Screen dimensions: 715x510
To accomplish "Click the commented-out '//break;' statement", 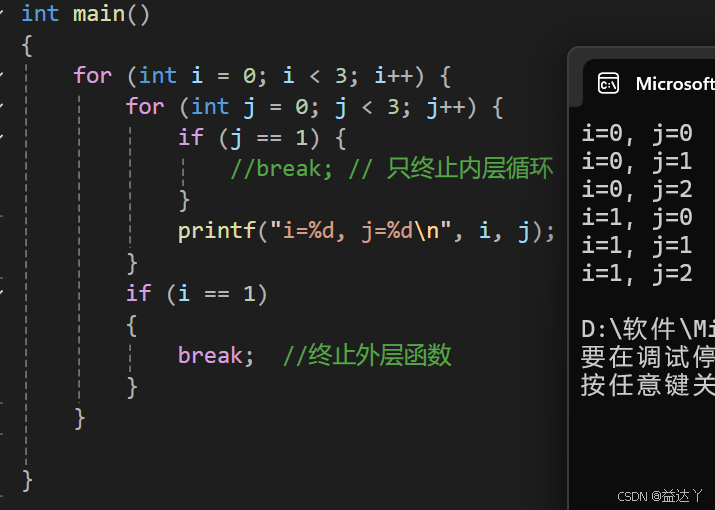I will pos(281,168).
